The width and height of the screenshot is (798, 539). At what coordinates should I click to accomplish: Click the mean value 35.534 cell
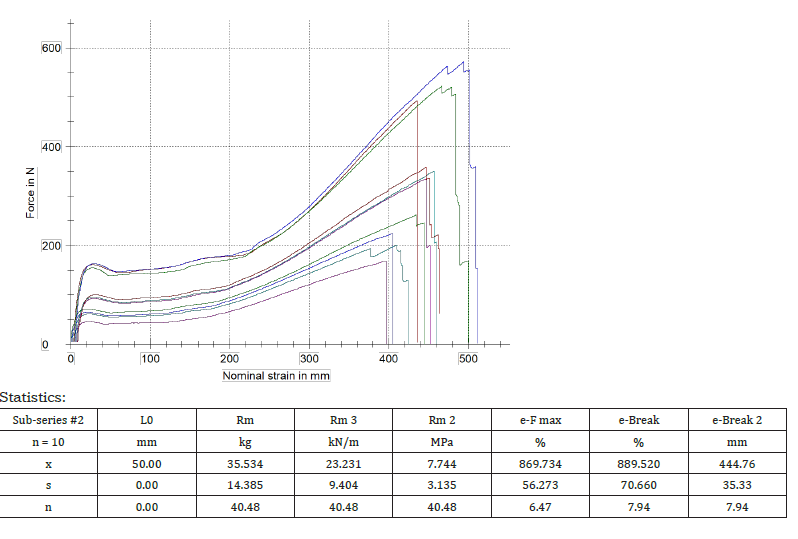tap(245, 464)
